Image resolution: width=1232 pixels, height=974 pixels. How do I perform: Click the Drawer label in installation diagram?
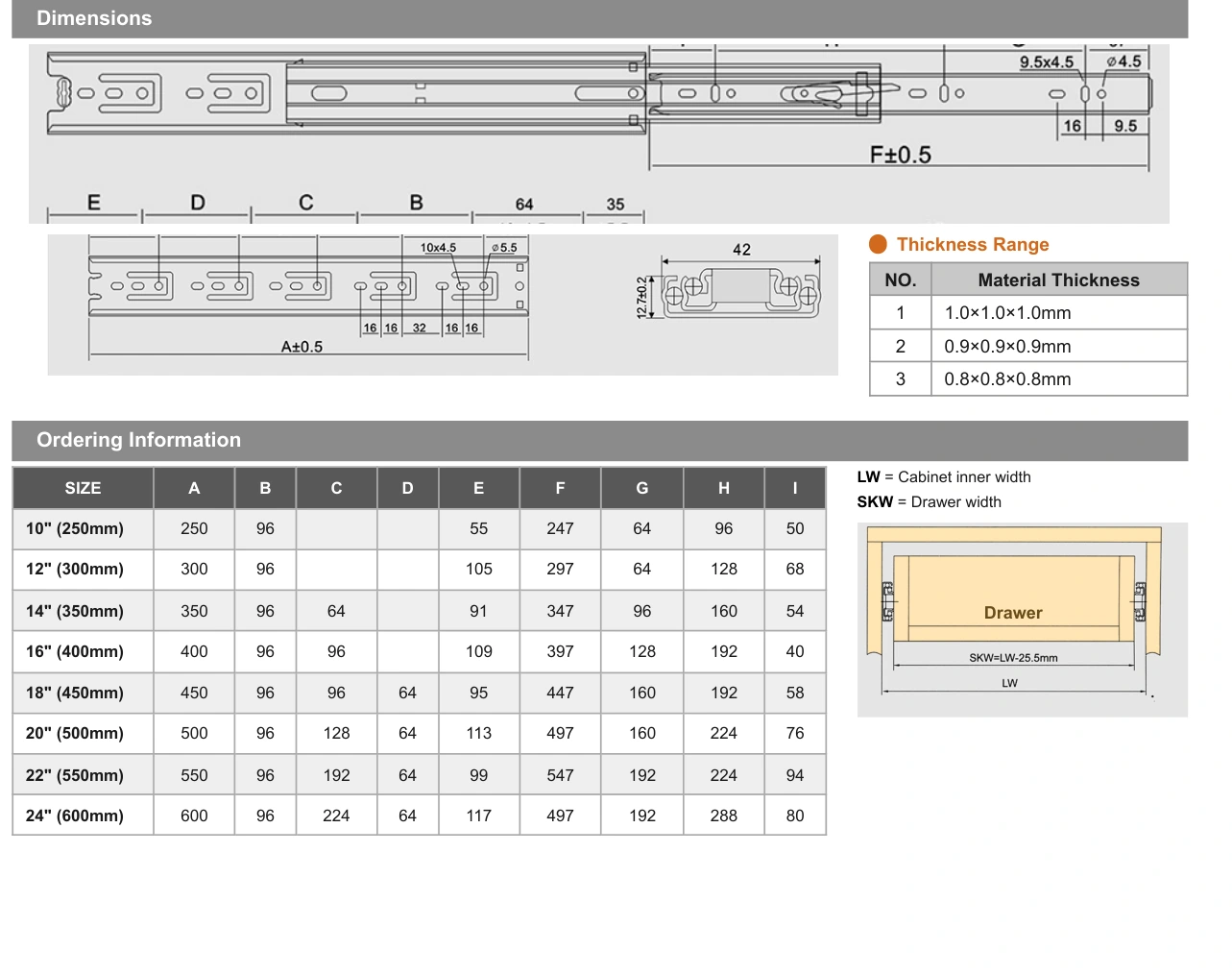click(1013, 613)
